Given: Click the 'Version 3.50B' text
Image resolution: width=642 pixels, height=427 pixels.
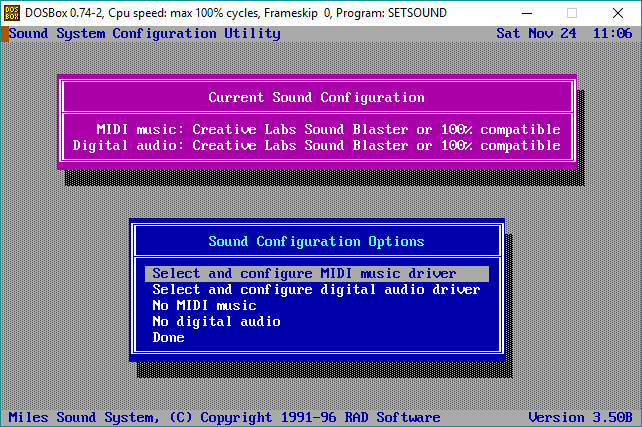Looking at the screenshot, I should click(x=580, y=417).
